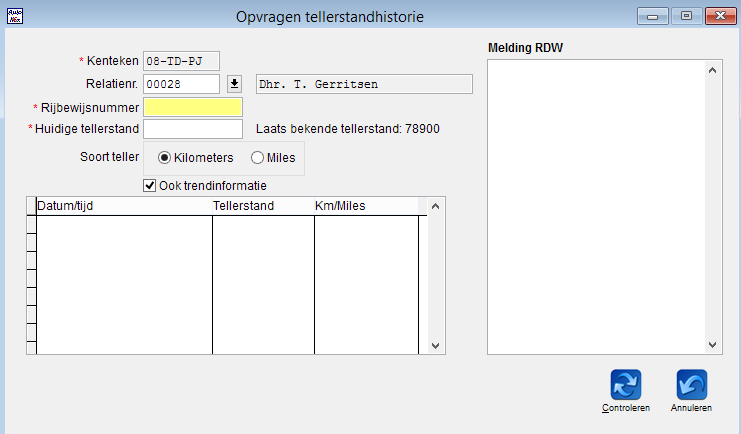Viewport: 741px width, 434px height.
Task: Click the application icon in title bar
Action: click(15, 16)
